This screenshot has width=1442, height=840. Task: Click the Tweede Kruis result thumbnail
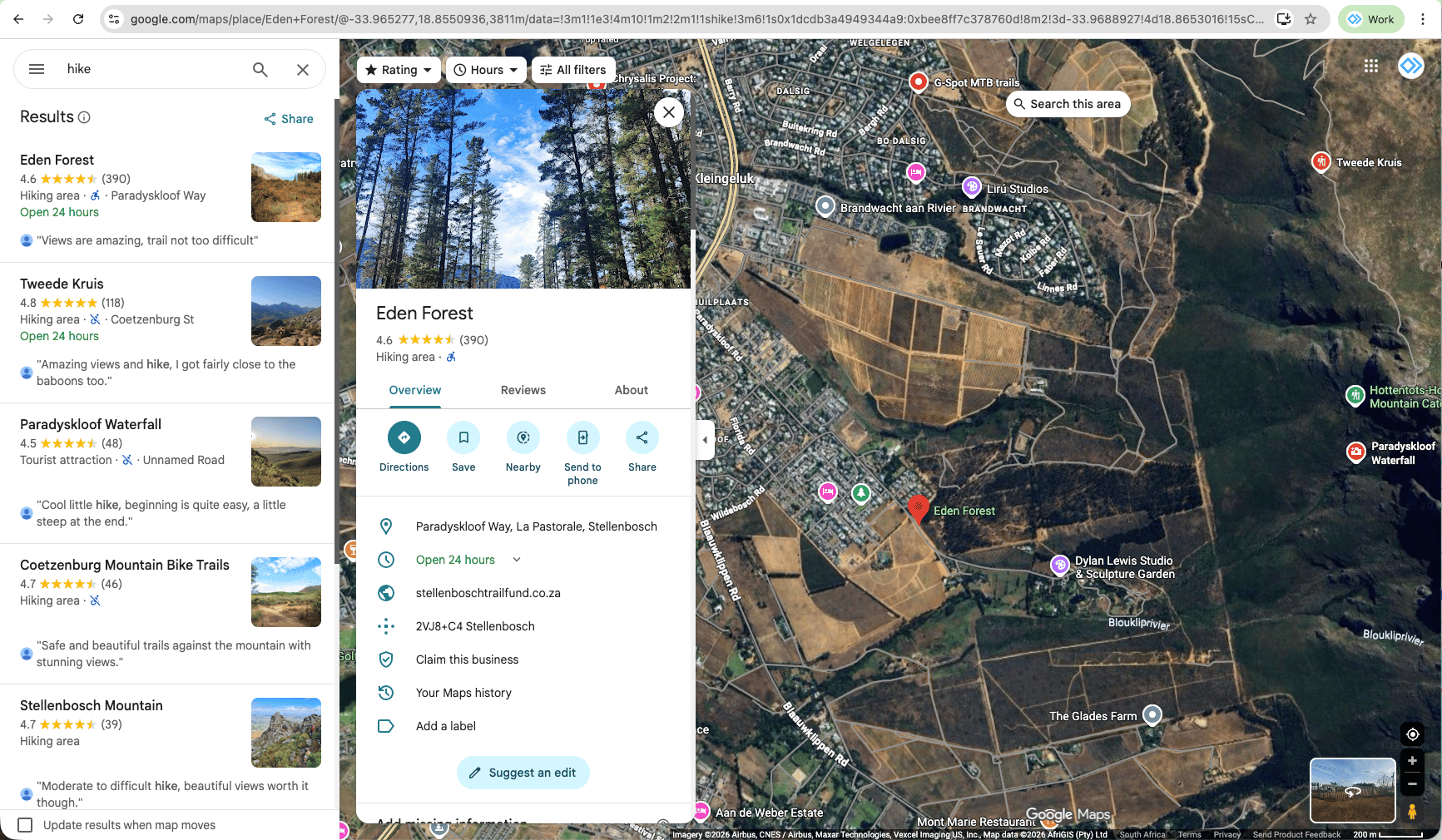pos(286,311)
